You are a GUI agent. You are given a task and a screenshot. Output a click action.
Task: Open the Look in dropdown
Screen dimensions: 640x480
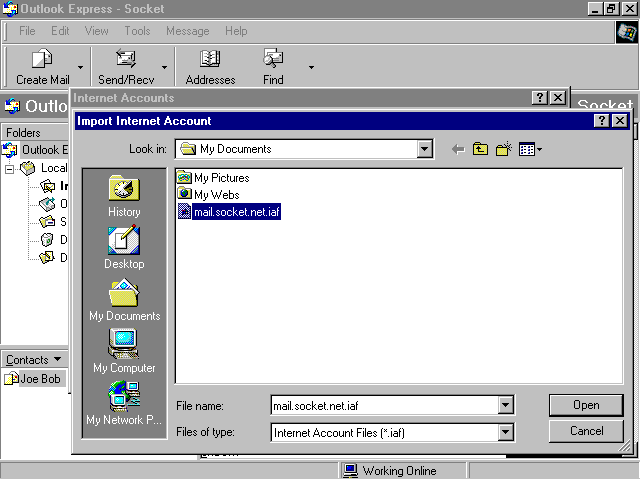click(425, 149)
